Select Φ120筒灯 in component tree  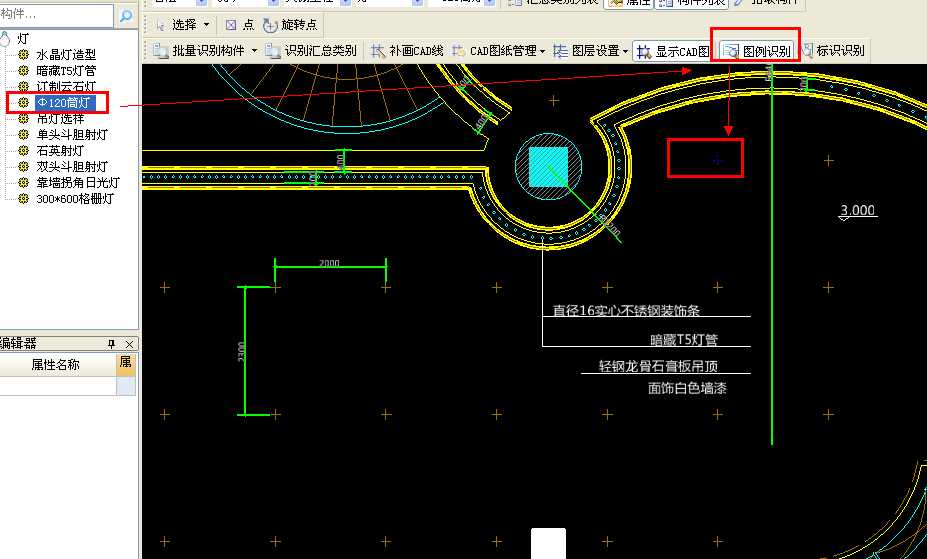click(x=66, y=102)
